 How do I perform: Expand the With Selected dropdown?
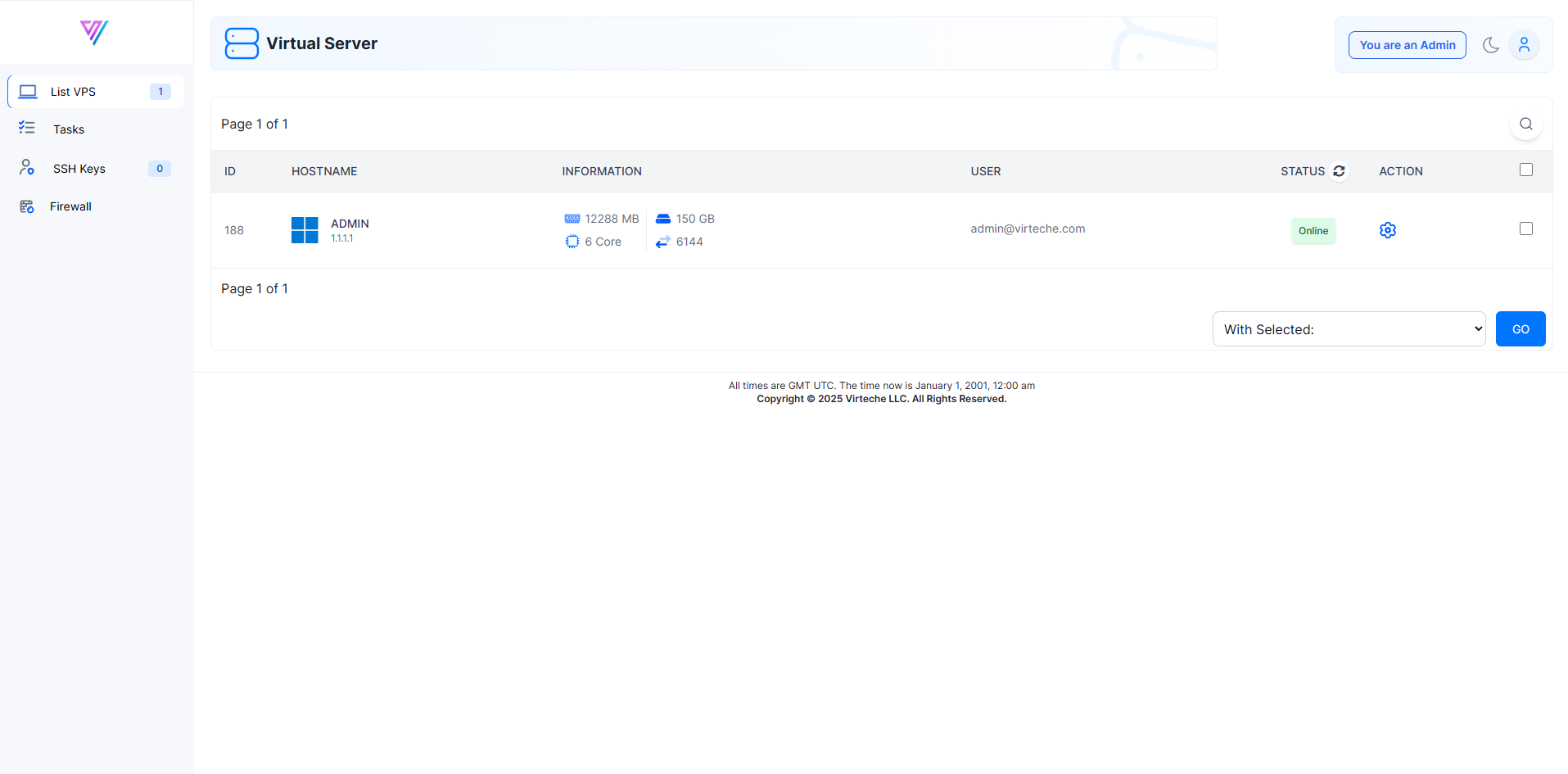(x=1349, y=329)
